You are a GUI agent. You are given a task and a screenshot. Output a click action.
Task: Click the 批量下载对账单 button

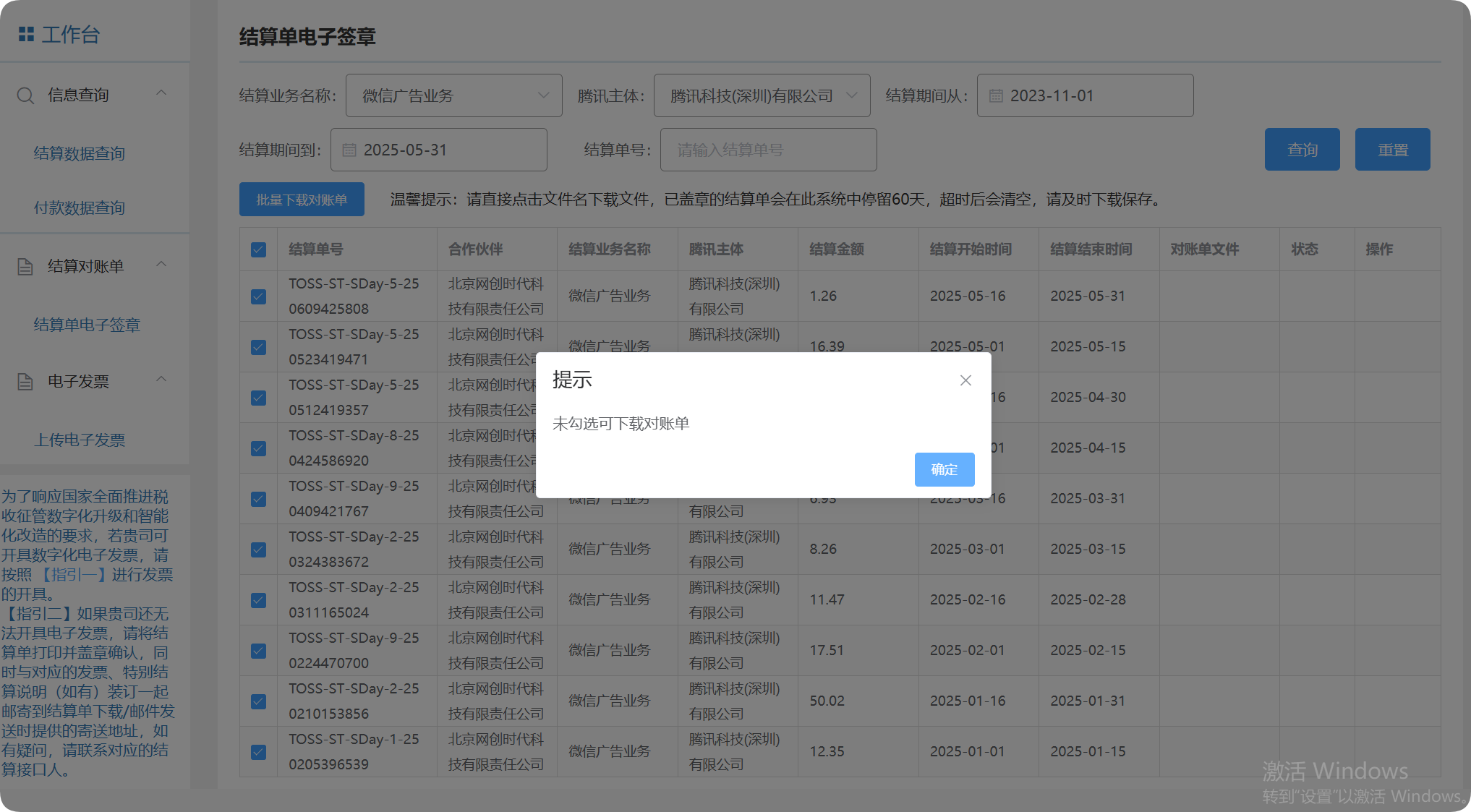[x=302, y=200]
